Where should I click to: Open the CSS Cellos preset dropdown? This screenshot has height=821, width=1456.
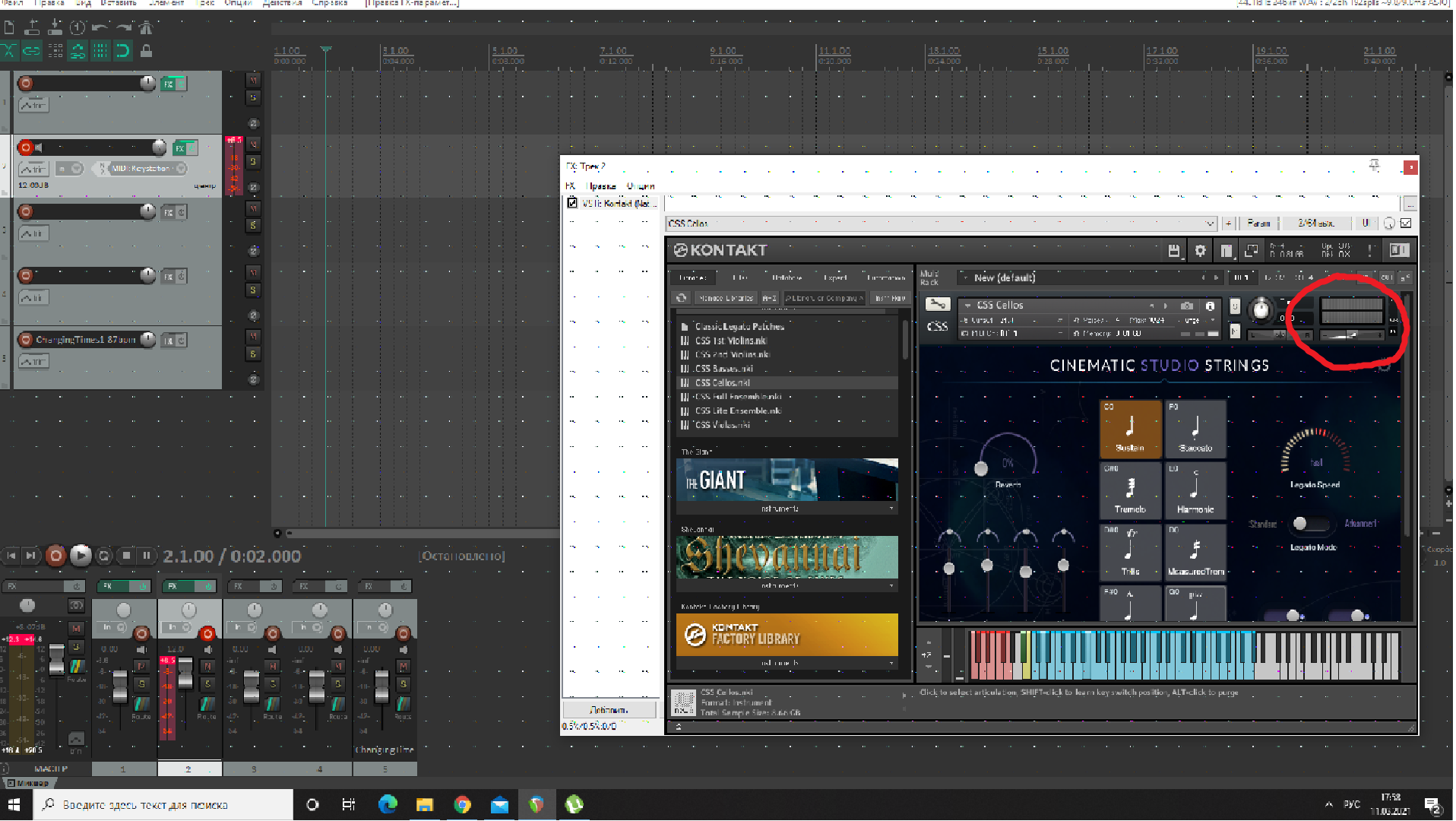coord(1209,223)
